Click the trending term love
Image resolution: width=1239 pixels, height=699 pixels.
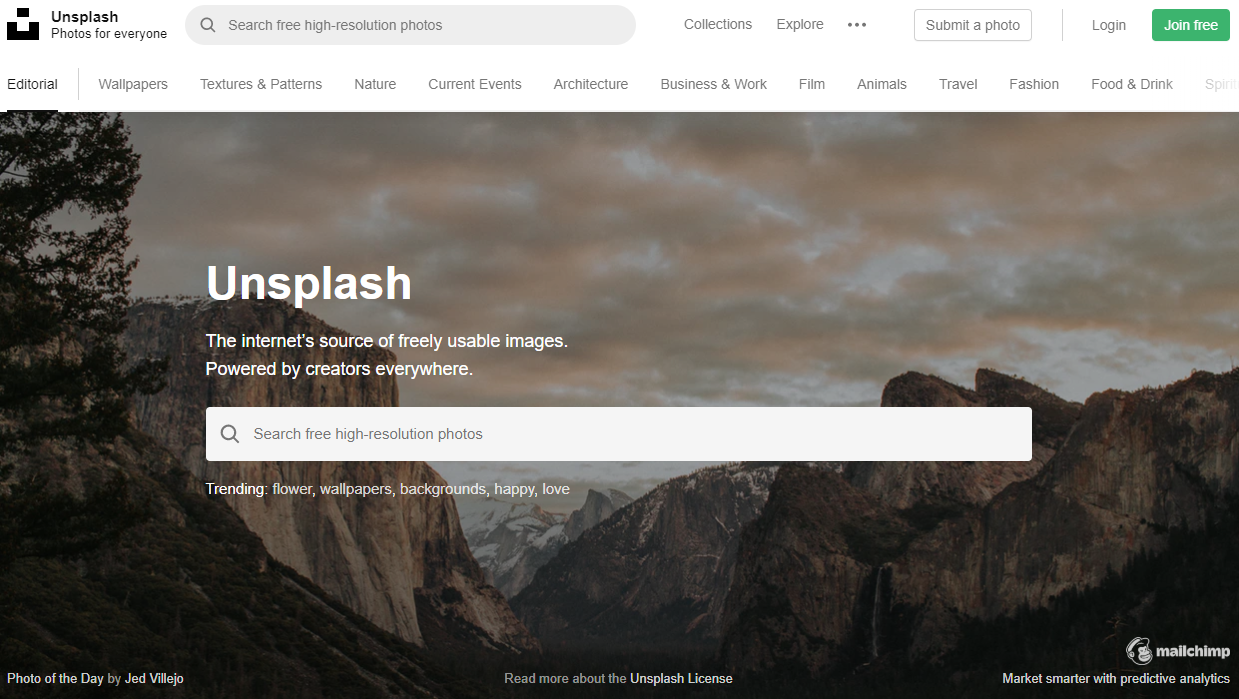click(556, 489)
